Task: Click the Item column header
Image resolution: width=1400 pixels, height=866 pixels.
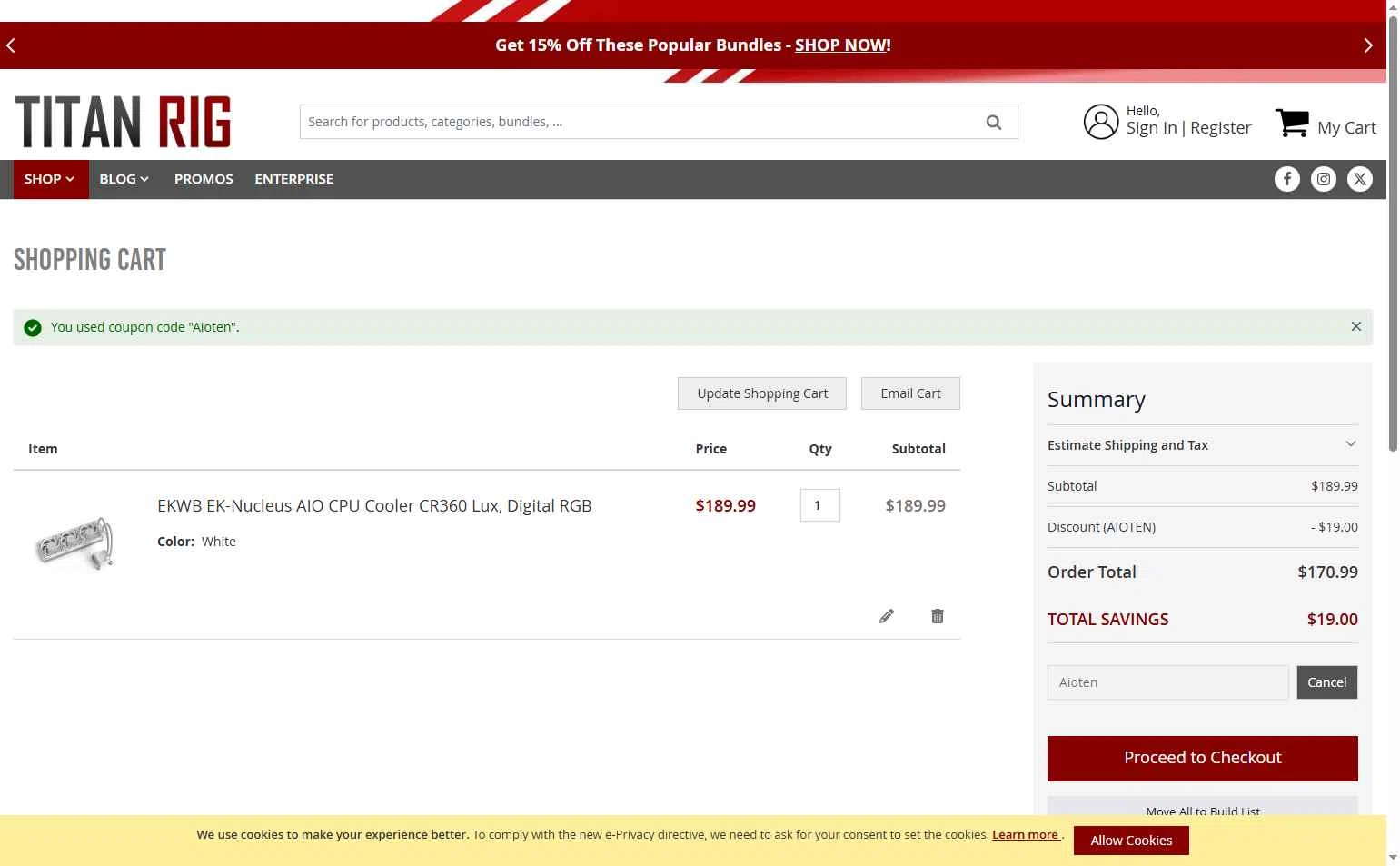Action: 43,449
